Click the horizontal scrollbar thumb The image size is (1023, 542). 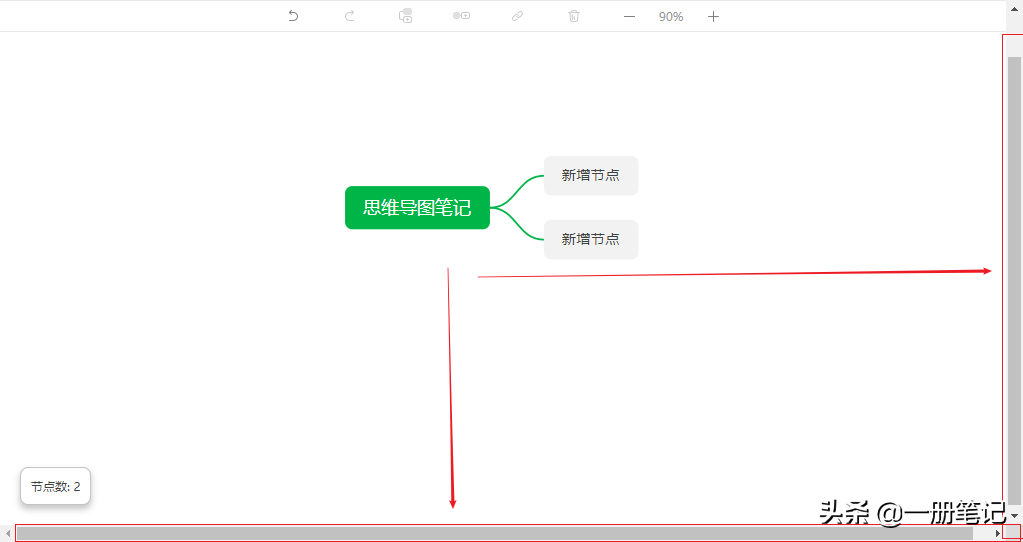(x=495, y=534)
